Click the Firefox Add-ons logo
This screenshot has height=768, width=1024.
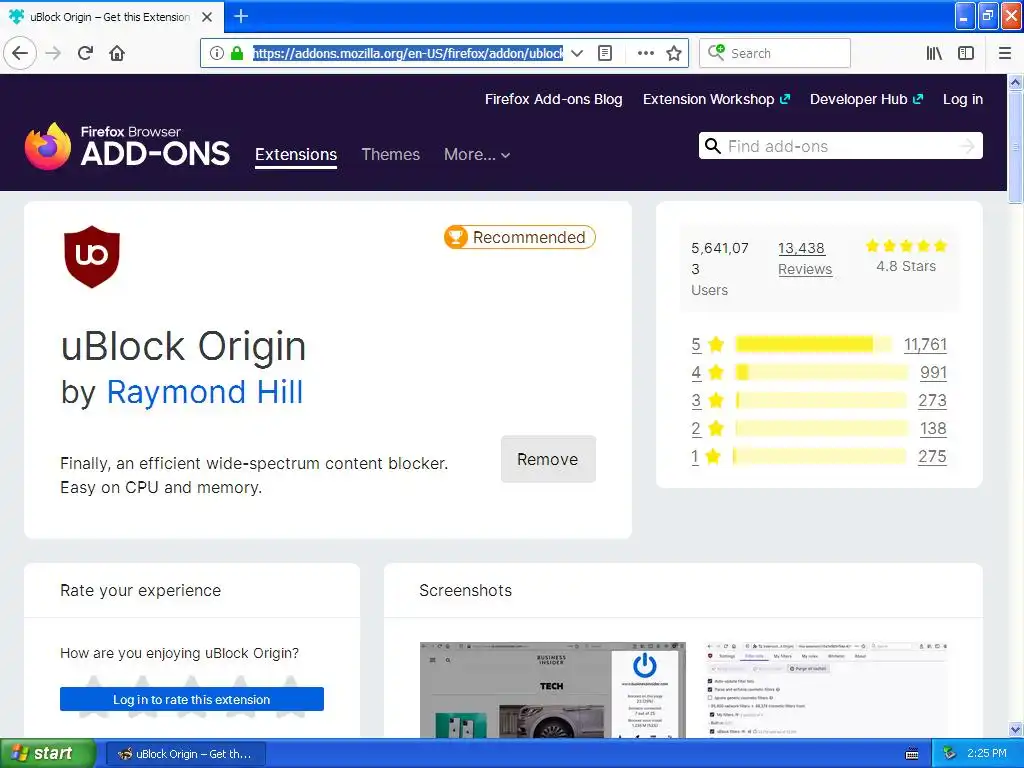tap(127, 146)
